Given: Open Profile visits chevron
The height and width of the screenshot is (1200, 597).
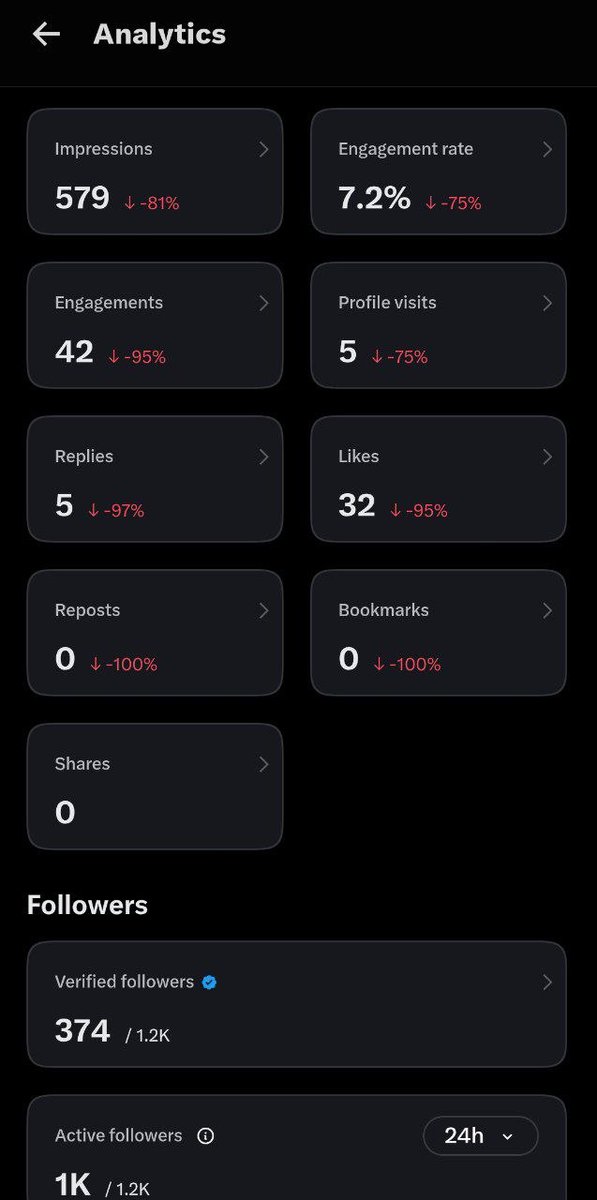Looking at the screenshot, I should pos(547,303).
